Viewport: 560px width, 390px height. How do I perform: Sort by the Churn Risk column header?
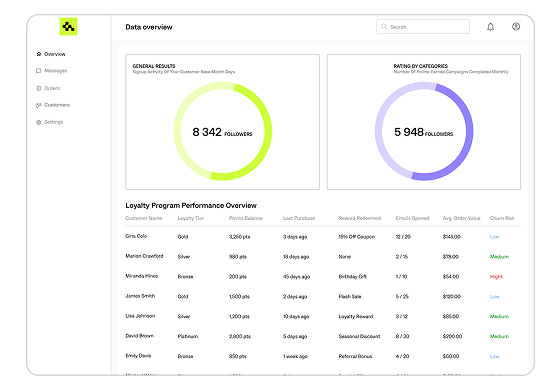tap(502, 218)
